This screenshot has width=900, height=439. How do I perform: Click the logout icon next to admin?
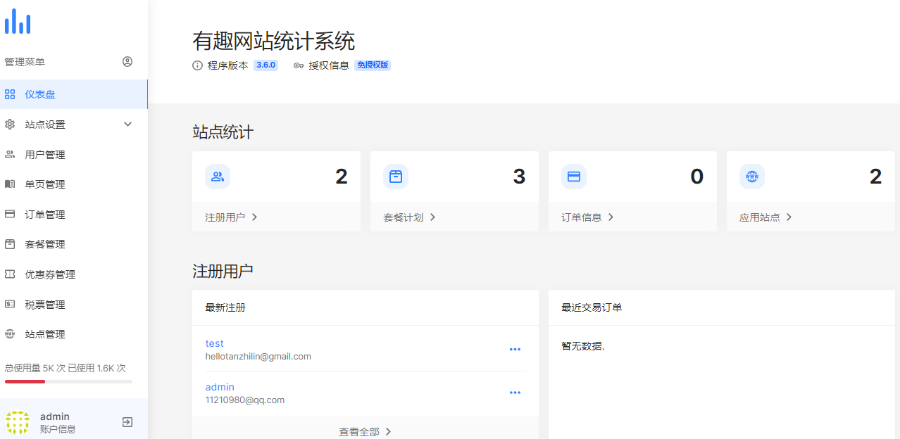(x=127, y=422)
